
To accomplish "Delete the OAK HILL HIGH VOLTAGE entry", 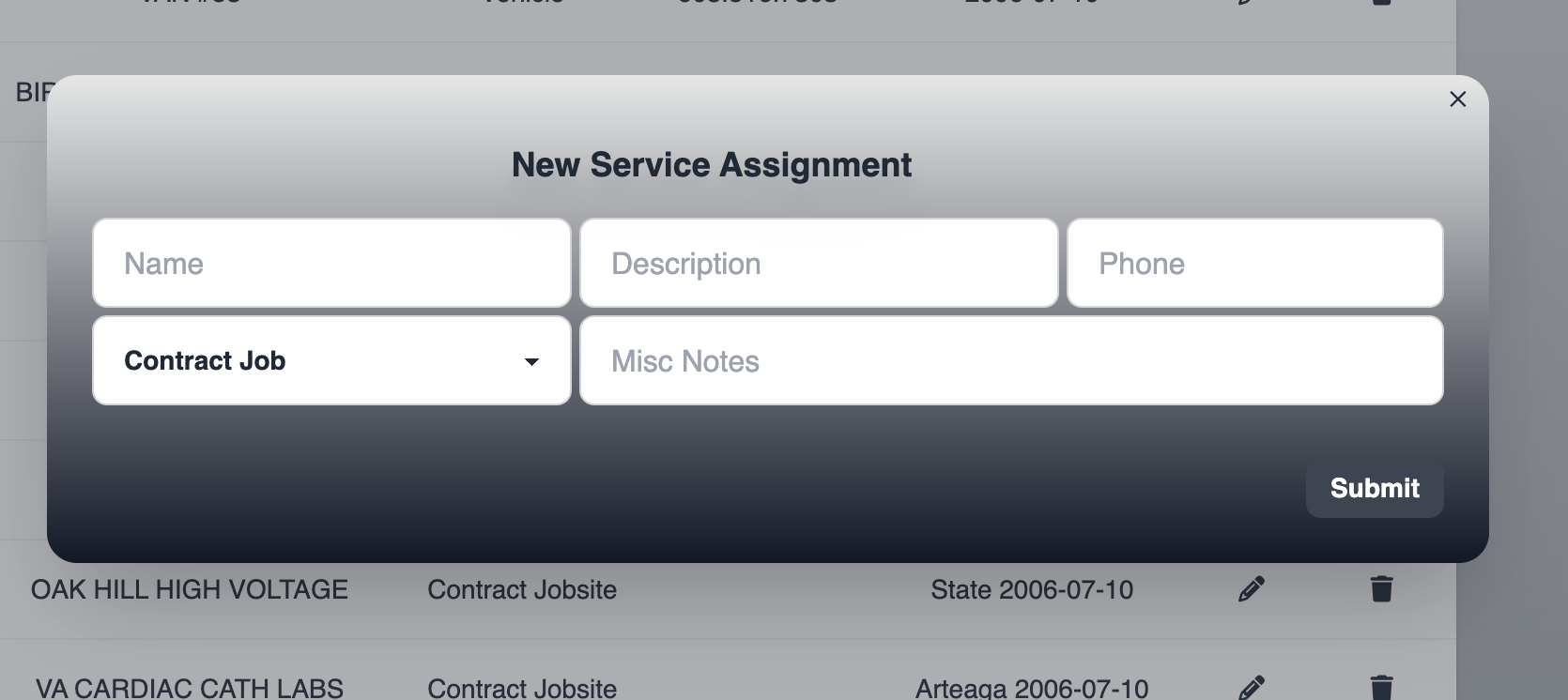I will tap(1381, 589).
